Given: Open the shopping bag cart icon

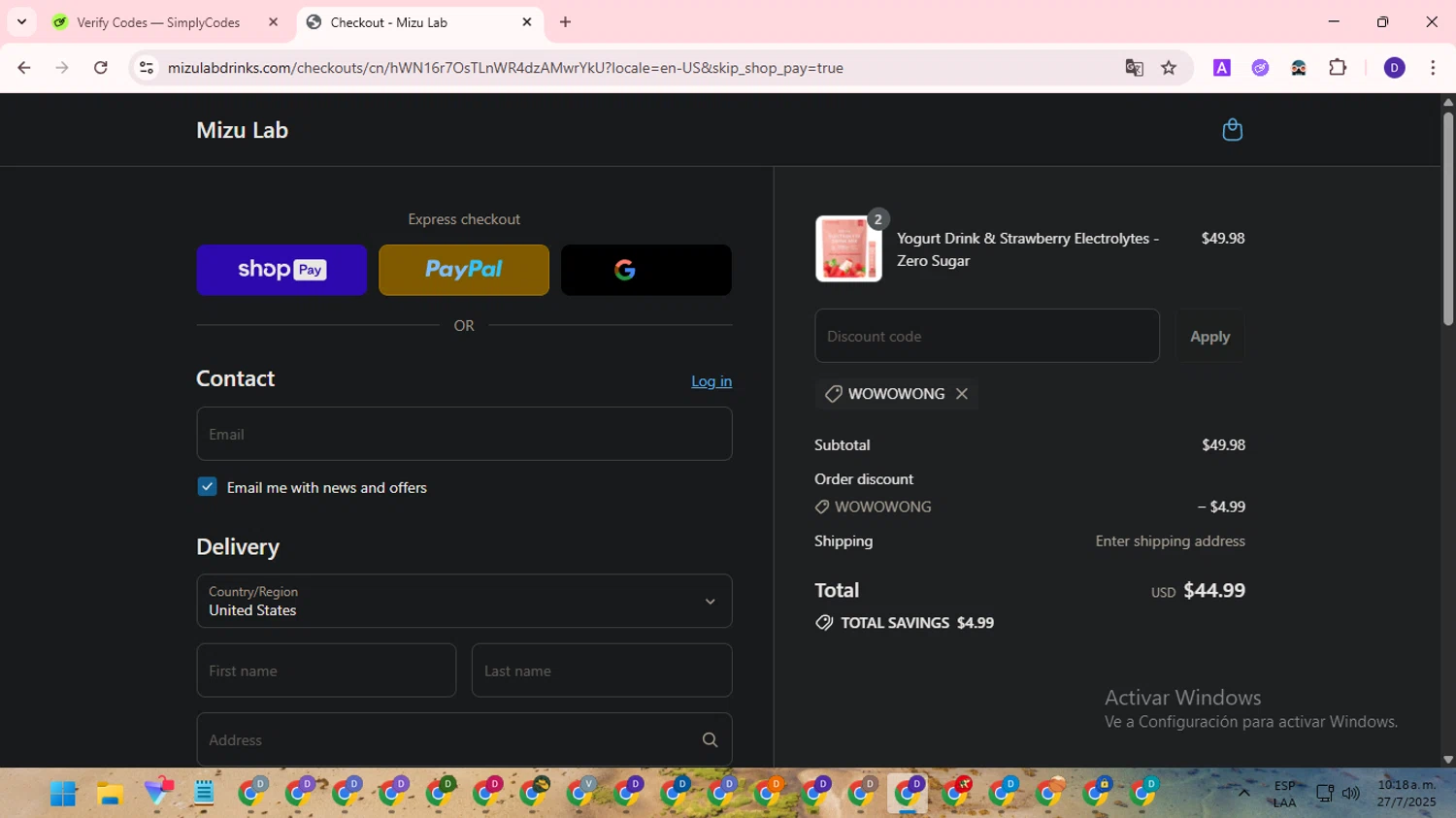Looking at the screenshot, I should click(x=1232, y=130).
